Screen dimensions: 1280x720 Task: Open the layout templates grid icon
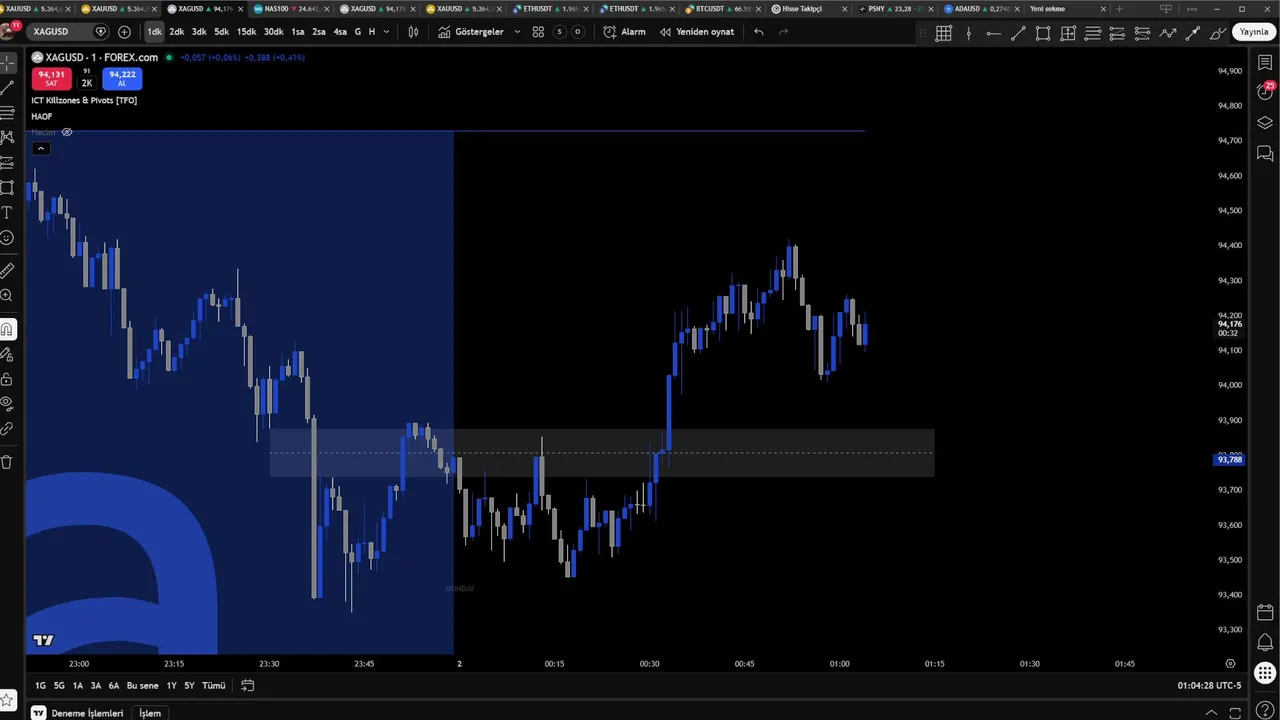(538, 32)
